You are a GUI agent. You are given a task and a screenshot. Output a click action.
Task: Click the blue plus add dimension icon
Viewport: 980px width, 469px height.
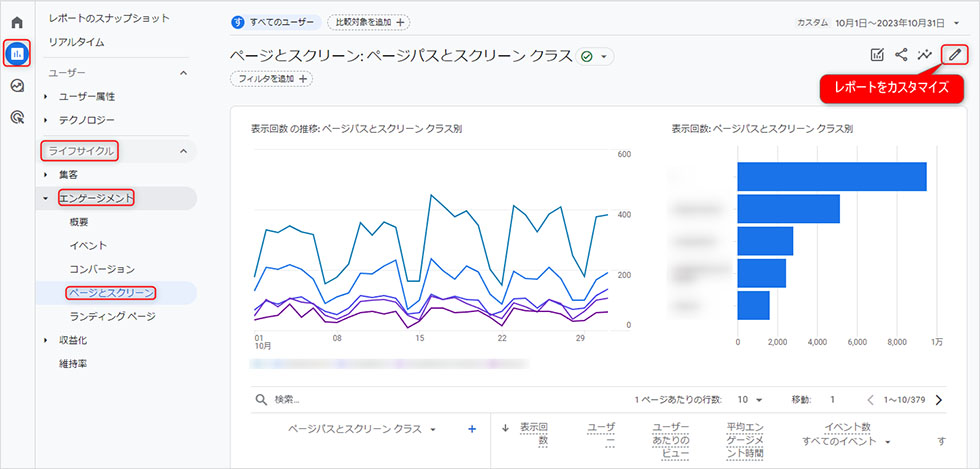pyautogui.click(x=472, y=429)
